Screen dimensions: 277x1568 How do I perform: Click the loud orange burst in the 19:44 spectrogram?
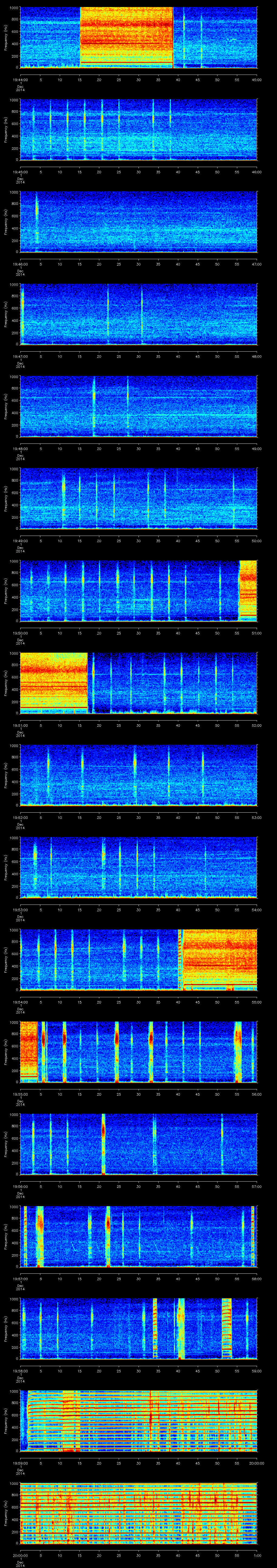point(127,36)
